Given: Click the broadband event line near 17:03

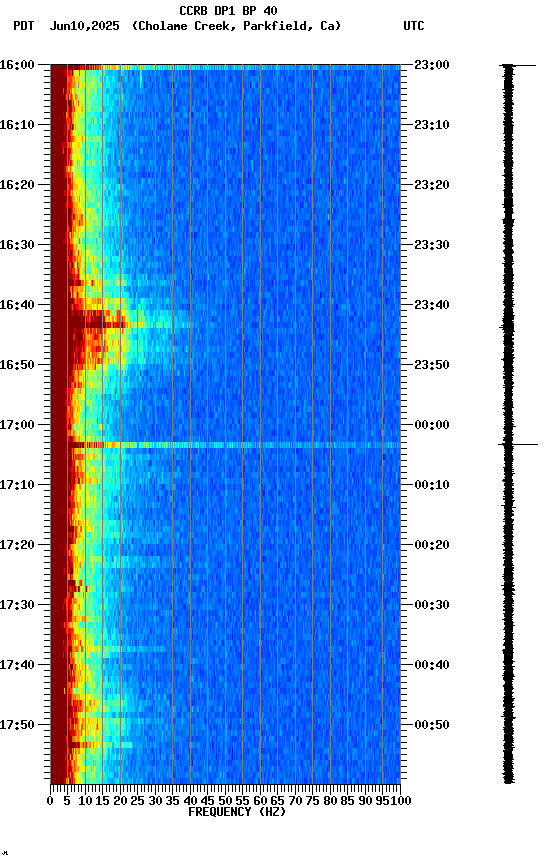Looking at the screenshot, I should click(x=225, y=445).
